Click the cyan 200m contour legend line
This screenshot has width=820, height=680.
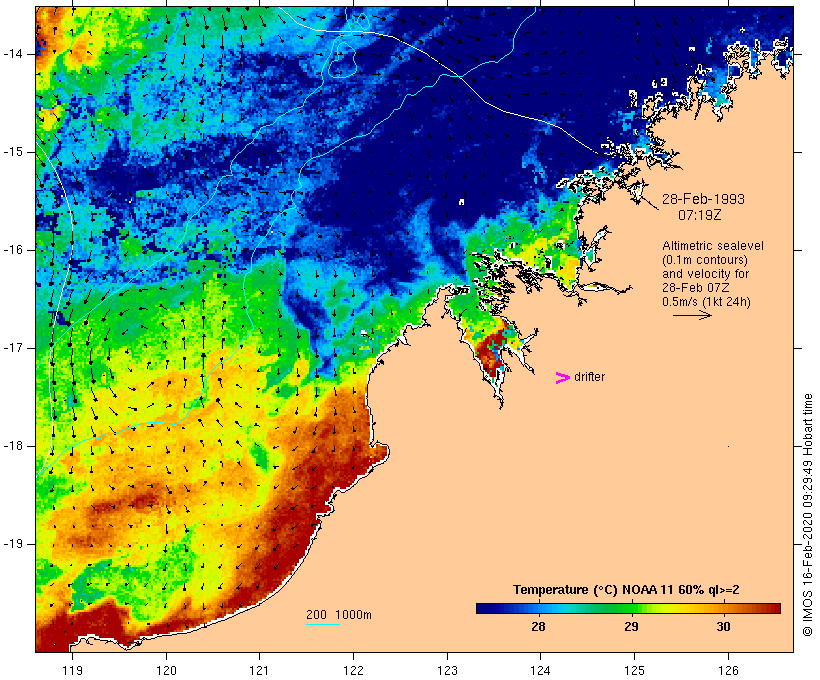[x=323, y=624]
